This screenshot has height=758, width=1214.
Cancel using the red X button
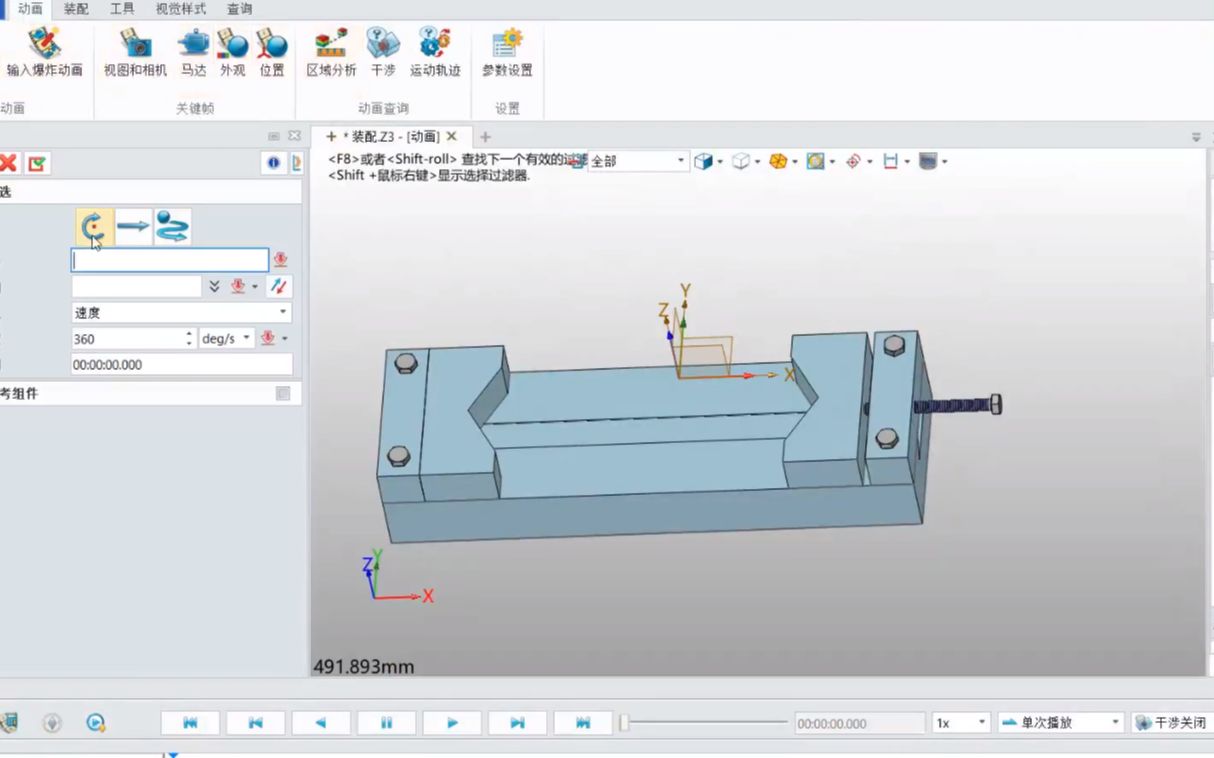tap(9, 162)
